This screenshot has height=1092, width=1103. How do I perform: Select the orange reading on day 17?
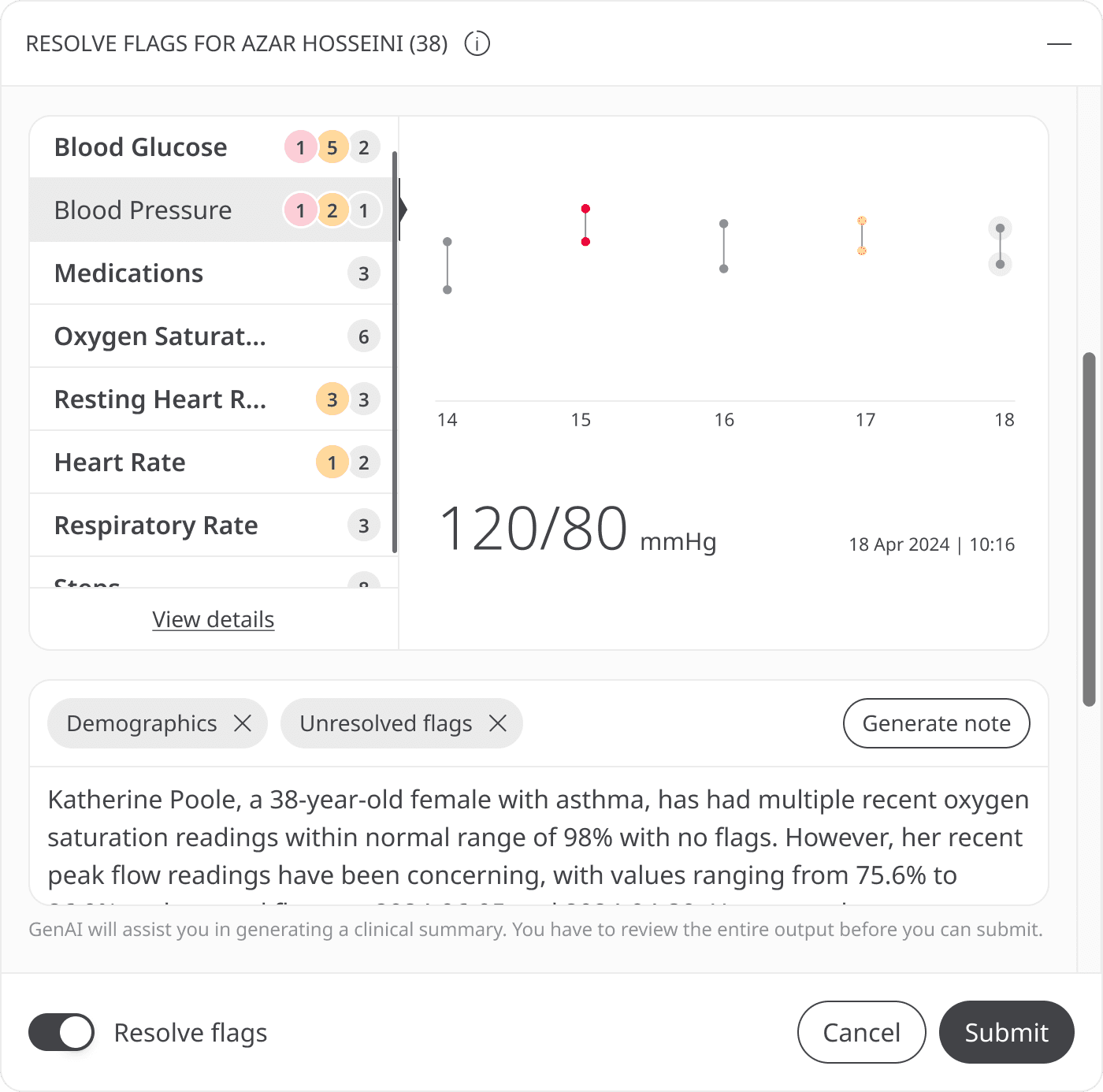[x=862, y=236]
